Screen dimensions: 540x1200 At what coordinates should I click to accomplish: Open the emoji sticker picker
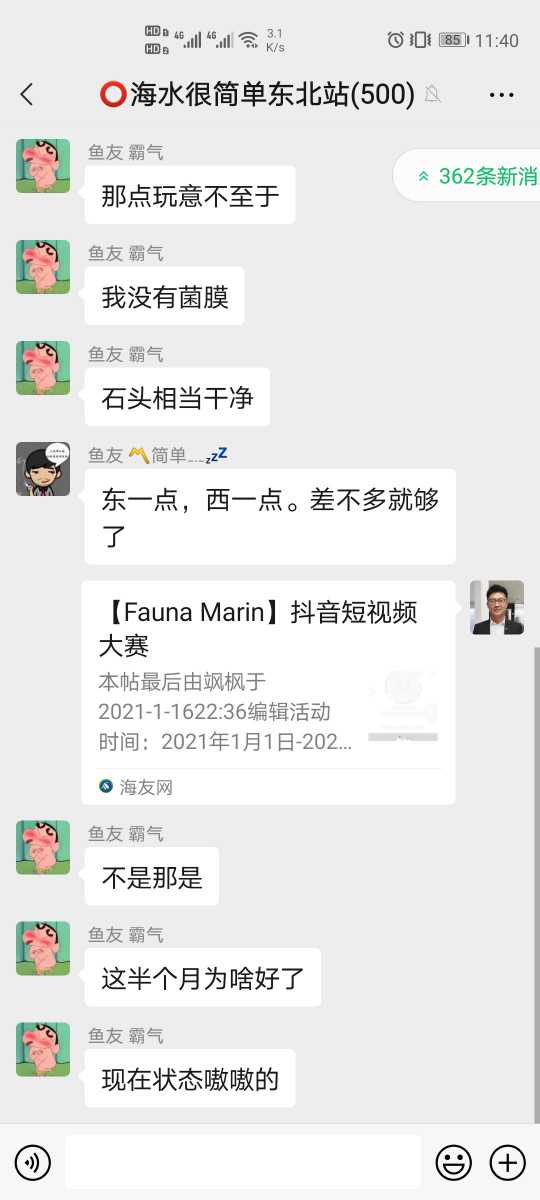454,1162
